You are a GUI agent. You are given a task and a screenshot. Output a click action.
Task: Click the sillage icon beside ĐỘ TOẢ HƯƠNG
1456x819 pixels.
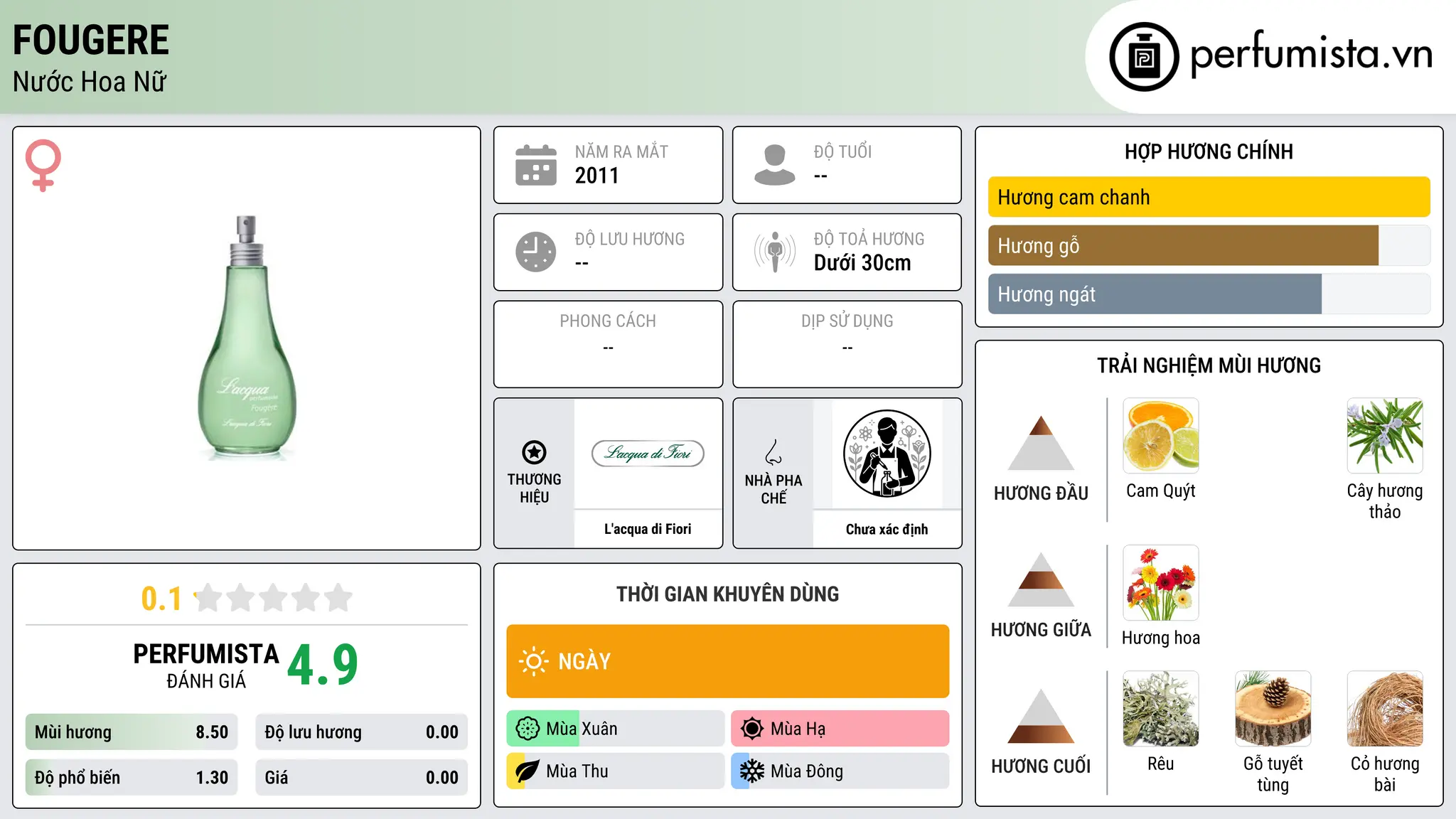point(775,252)
